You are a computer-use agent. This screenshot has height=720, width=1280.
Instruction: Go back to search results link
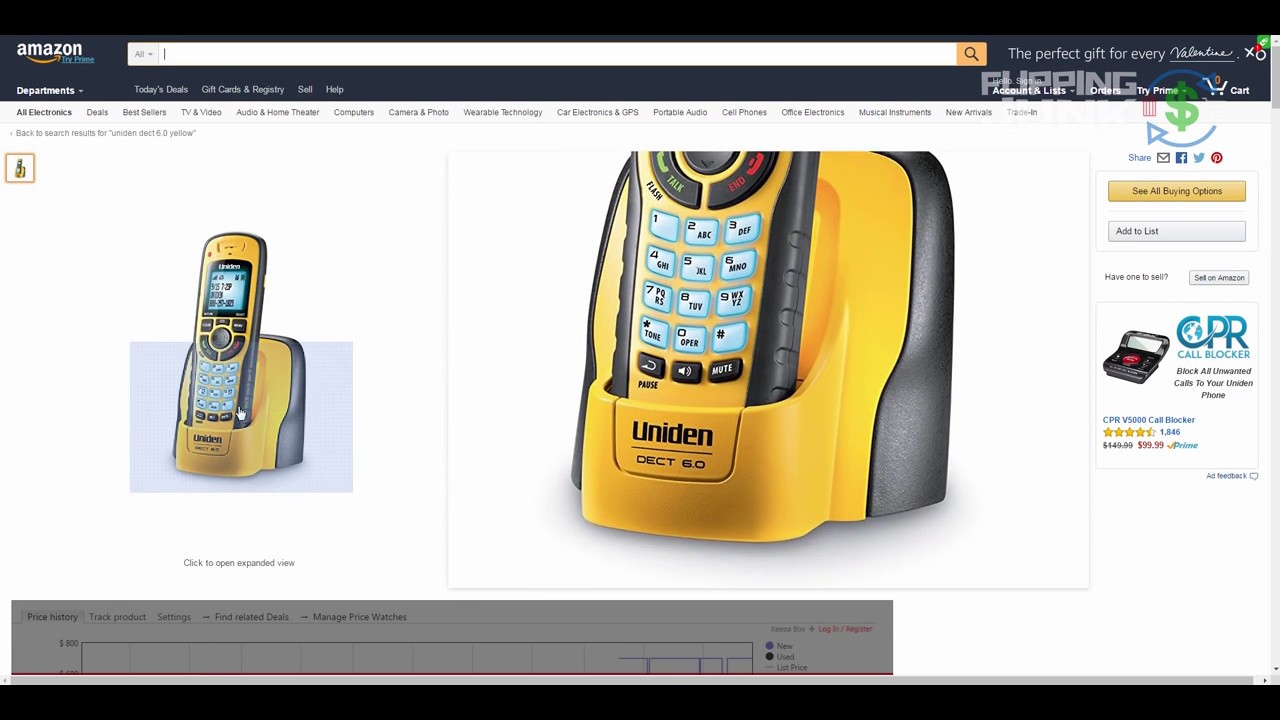(103, 133)
